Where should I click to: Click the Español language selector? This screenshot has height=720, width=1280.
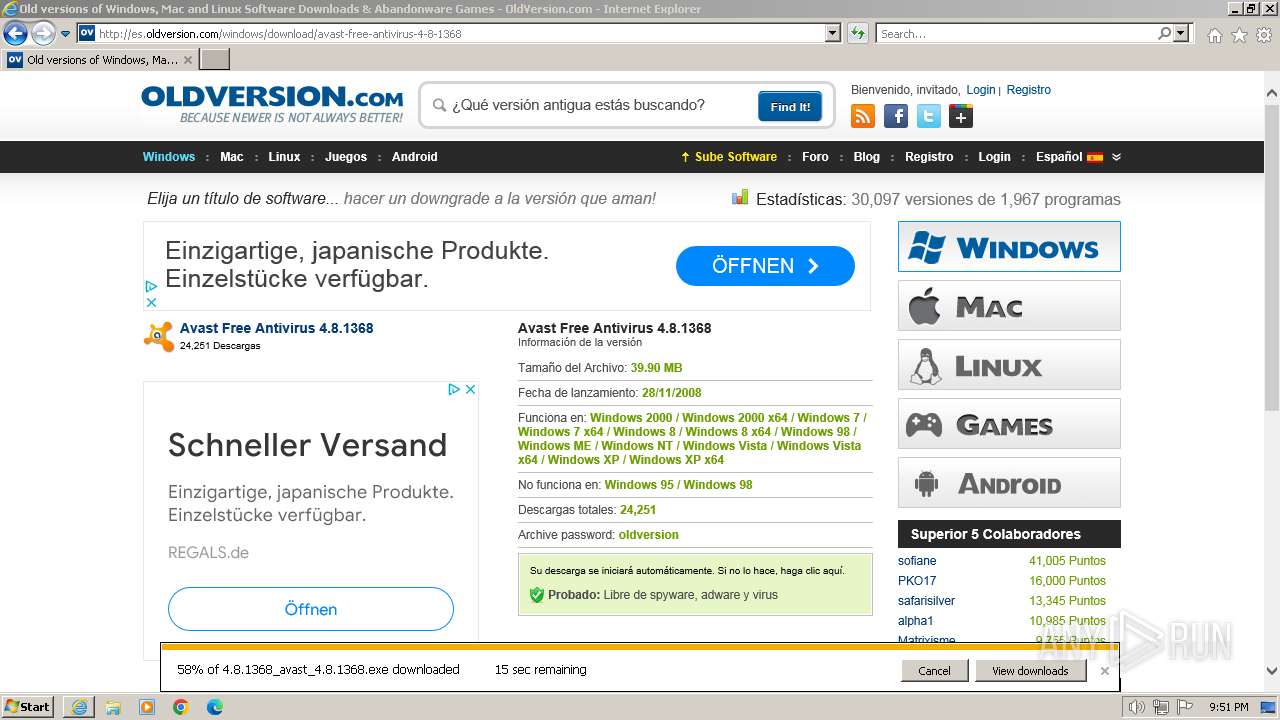coord(1069,157)
